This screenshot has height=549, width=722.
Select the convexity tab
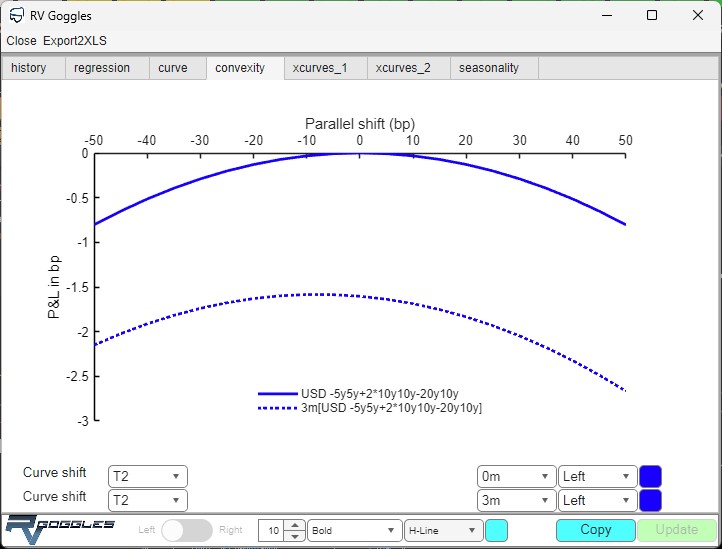[245, 68]
